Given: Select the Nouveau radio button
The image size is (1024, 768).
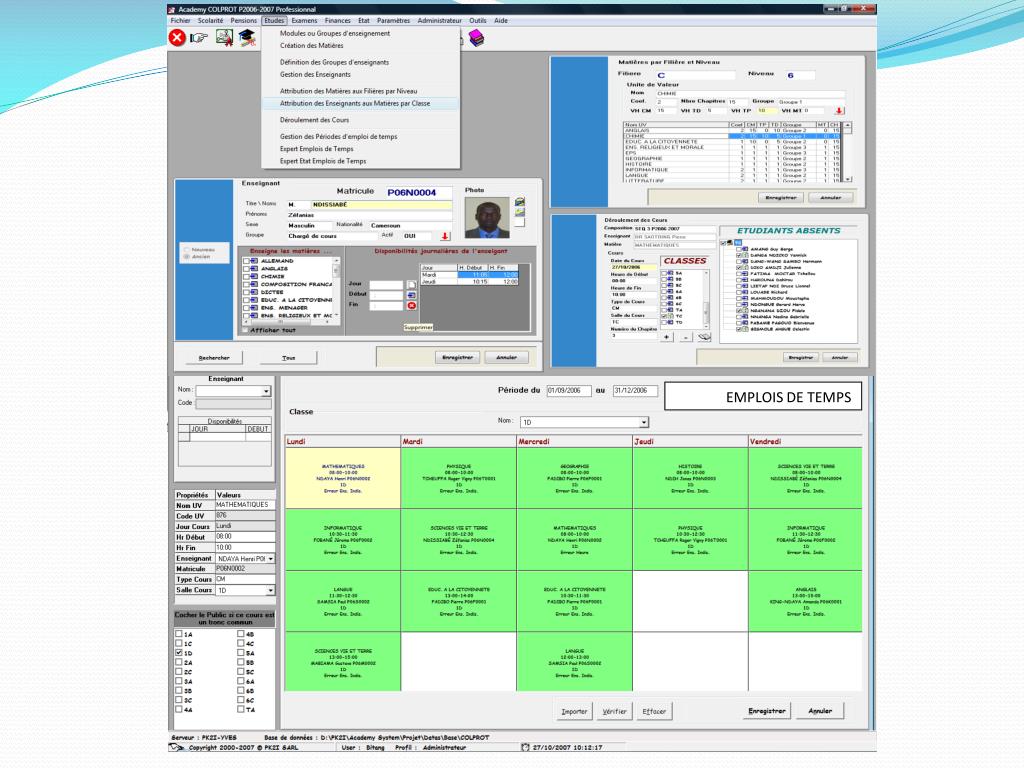Looking at the screenshot, I should (186, 249).
